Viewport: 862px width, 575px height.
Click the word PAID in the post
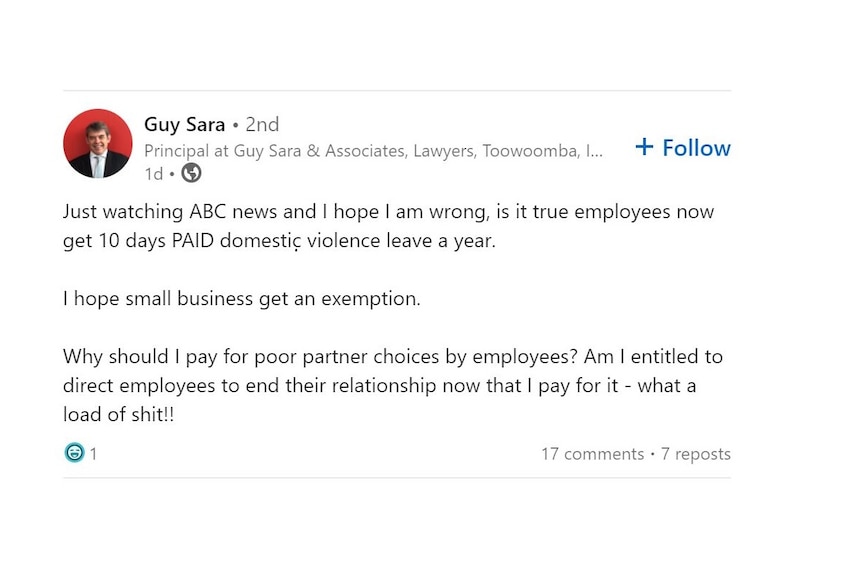[x=192, y=241]
